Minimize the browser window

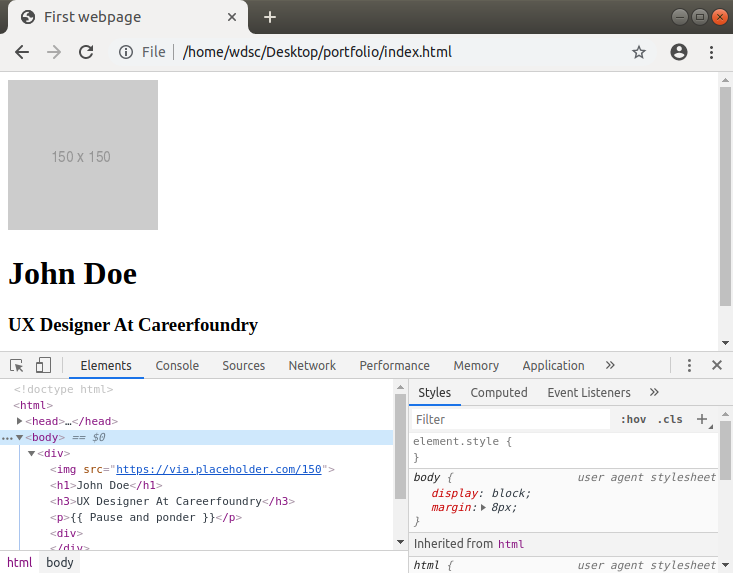[x=679, y=17]
